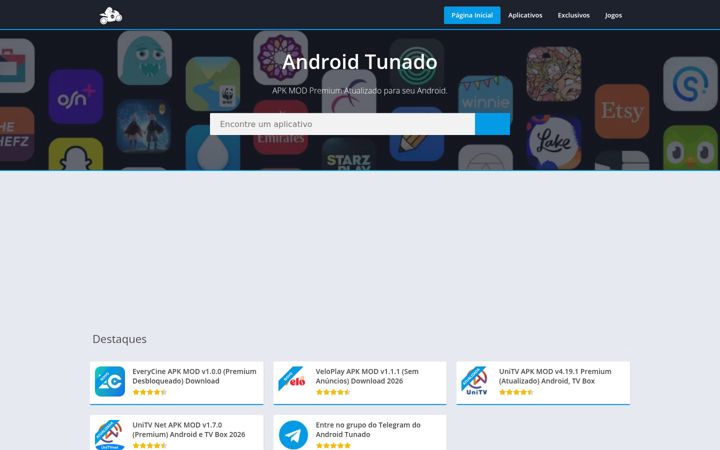Click the blue search submit button
This screenshot has width=720, height=450.
click(492, 124)
